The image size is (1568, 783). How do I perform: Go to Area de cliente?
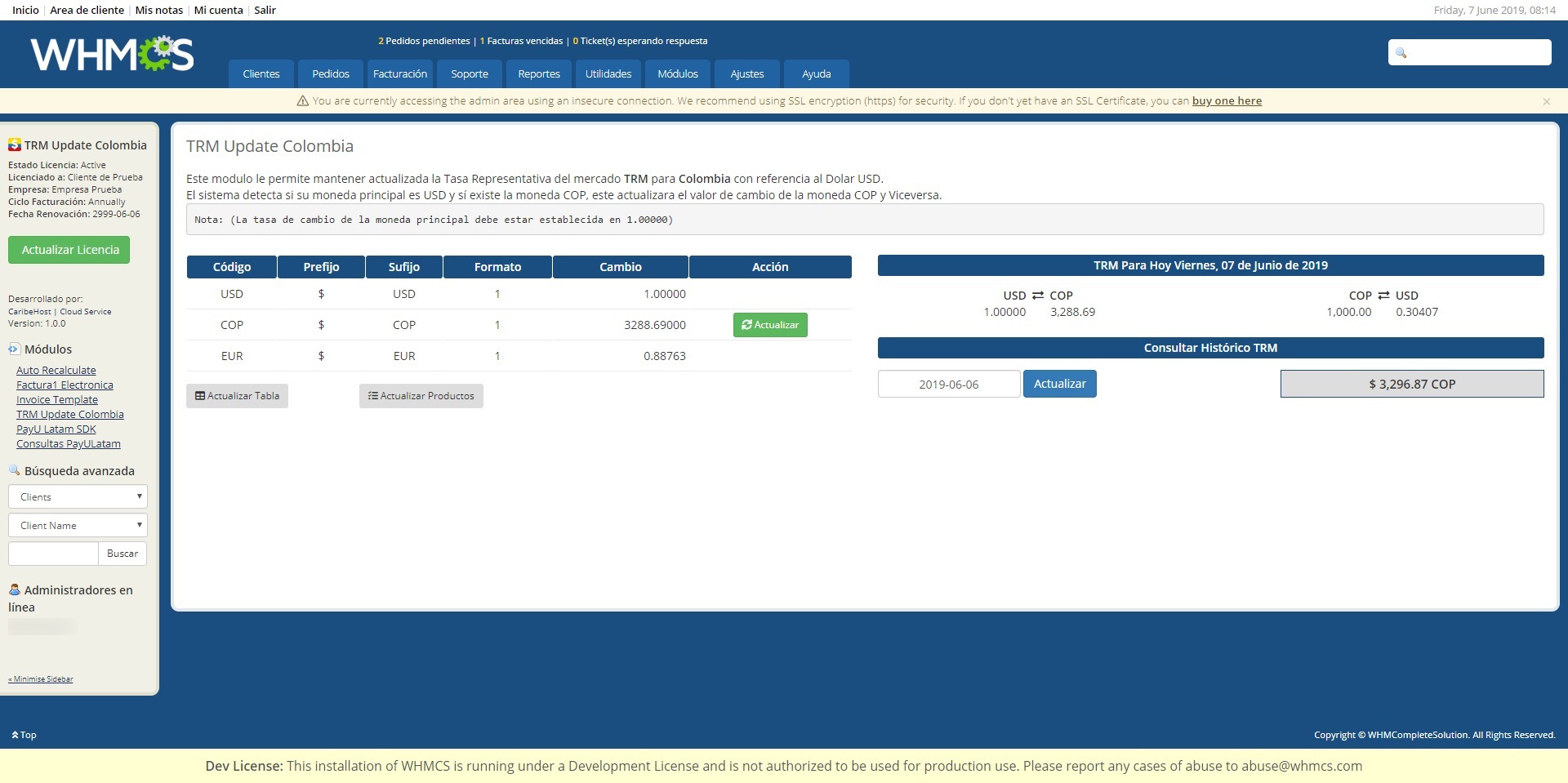coord(87,10)
